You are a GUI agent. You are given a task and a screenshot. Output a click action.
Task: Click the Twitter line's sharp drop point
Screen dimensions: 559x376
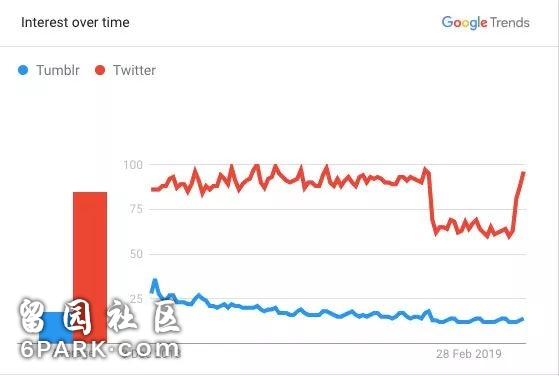[431, 201]
